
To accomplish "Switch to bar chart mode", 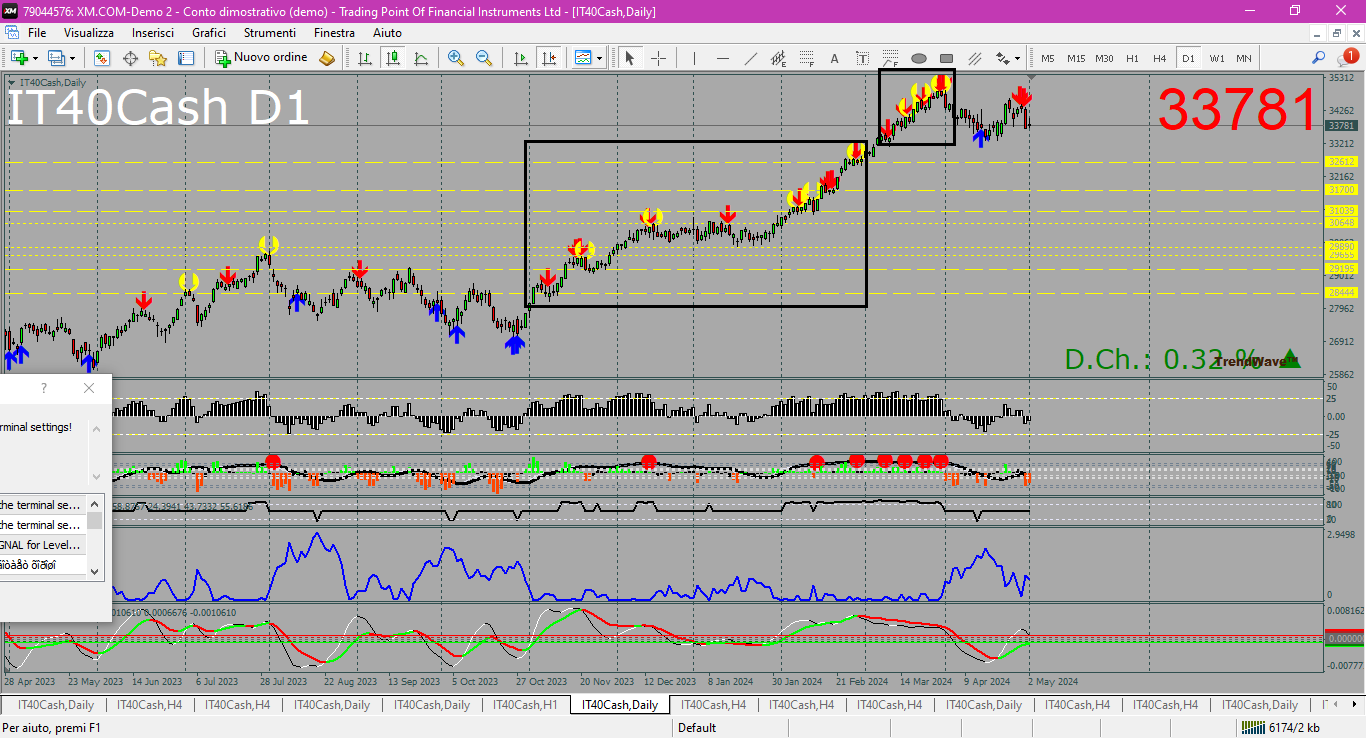I will point(365,58).
